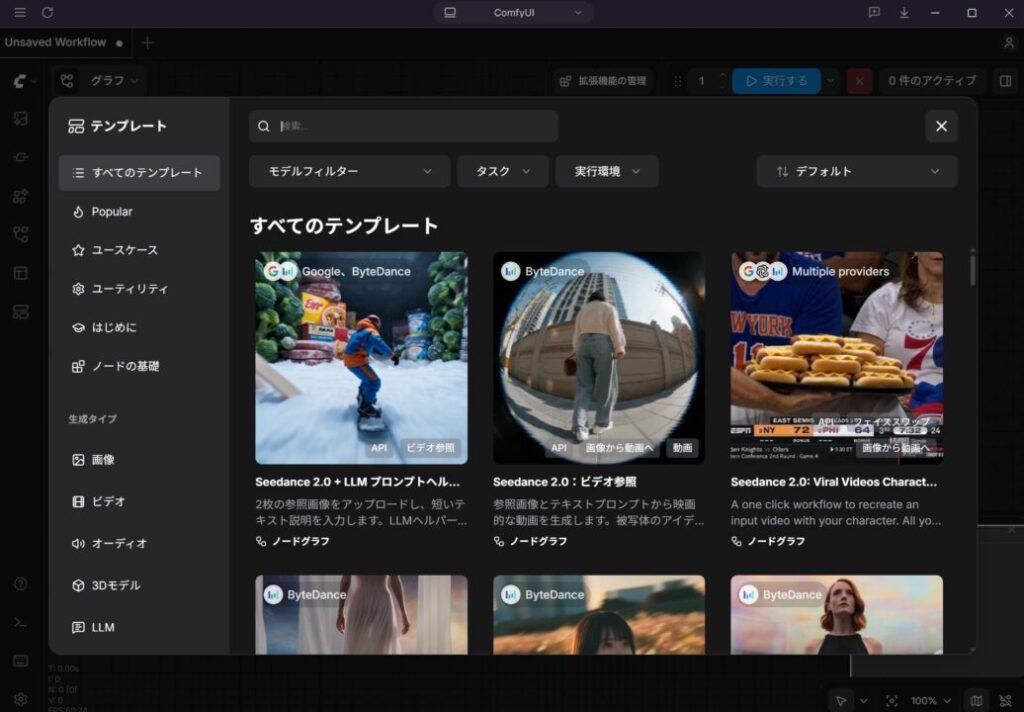
Task: Expand the pointer mode chevron at bottom right
Action: pos(863,700)
